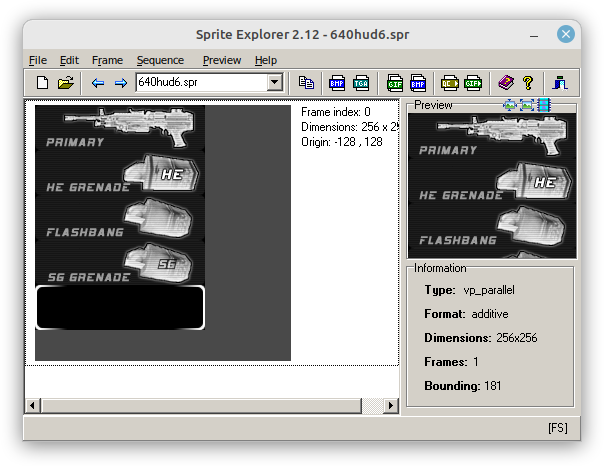Click the 'Frames: 1' entry
Screen dimensions: 604x466
click(x=451, y=362)
